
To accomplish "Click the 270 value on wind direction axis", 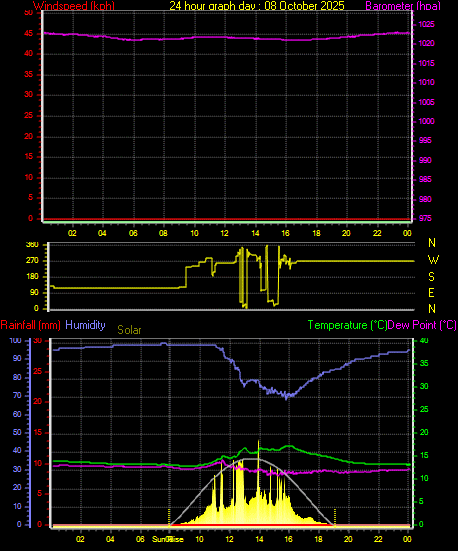I will tap(32, 261).
